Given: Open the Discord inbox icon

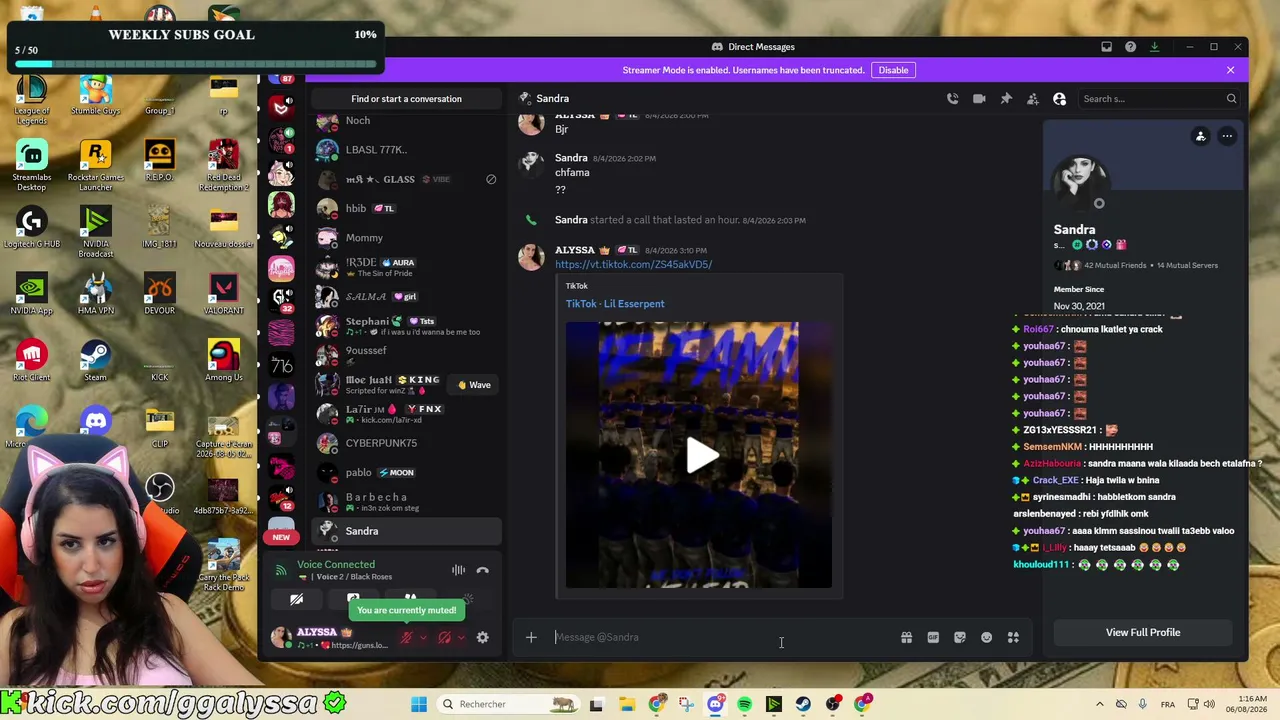Looking at the screenshot, I should [x=1106, y=47].
